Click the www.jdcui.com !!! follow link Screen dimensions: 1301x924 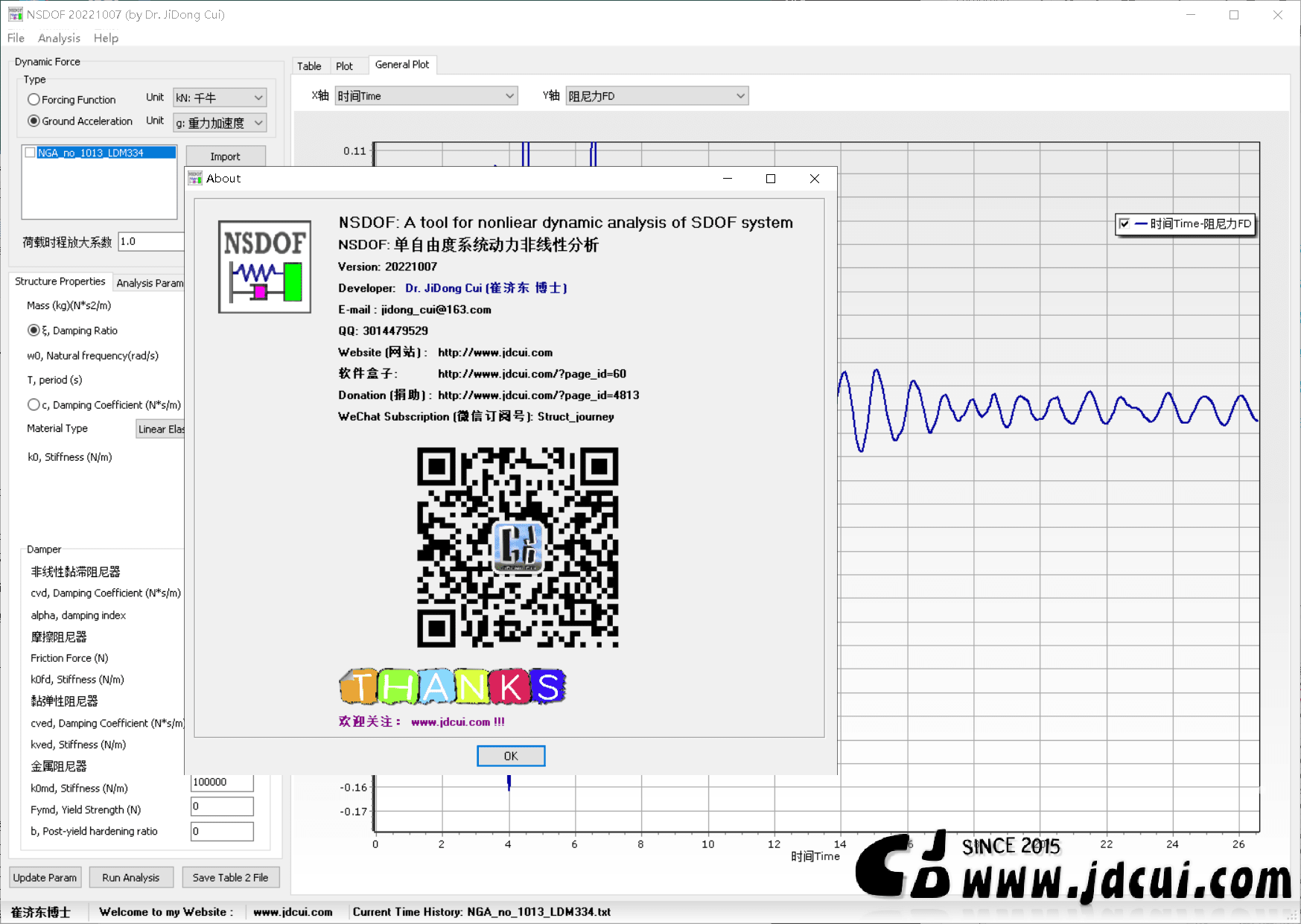point(457,721)
